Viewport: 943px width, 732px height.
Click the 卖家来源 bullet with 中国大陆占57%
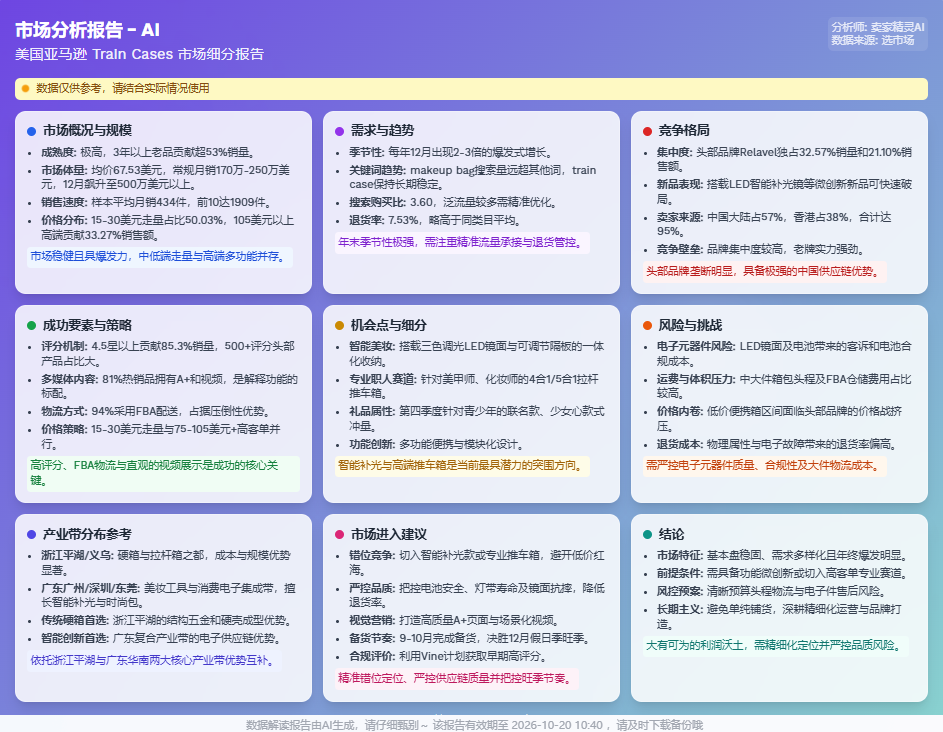pos(774,224)
